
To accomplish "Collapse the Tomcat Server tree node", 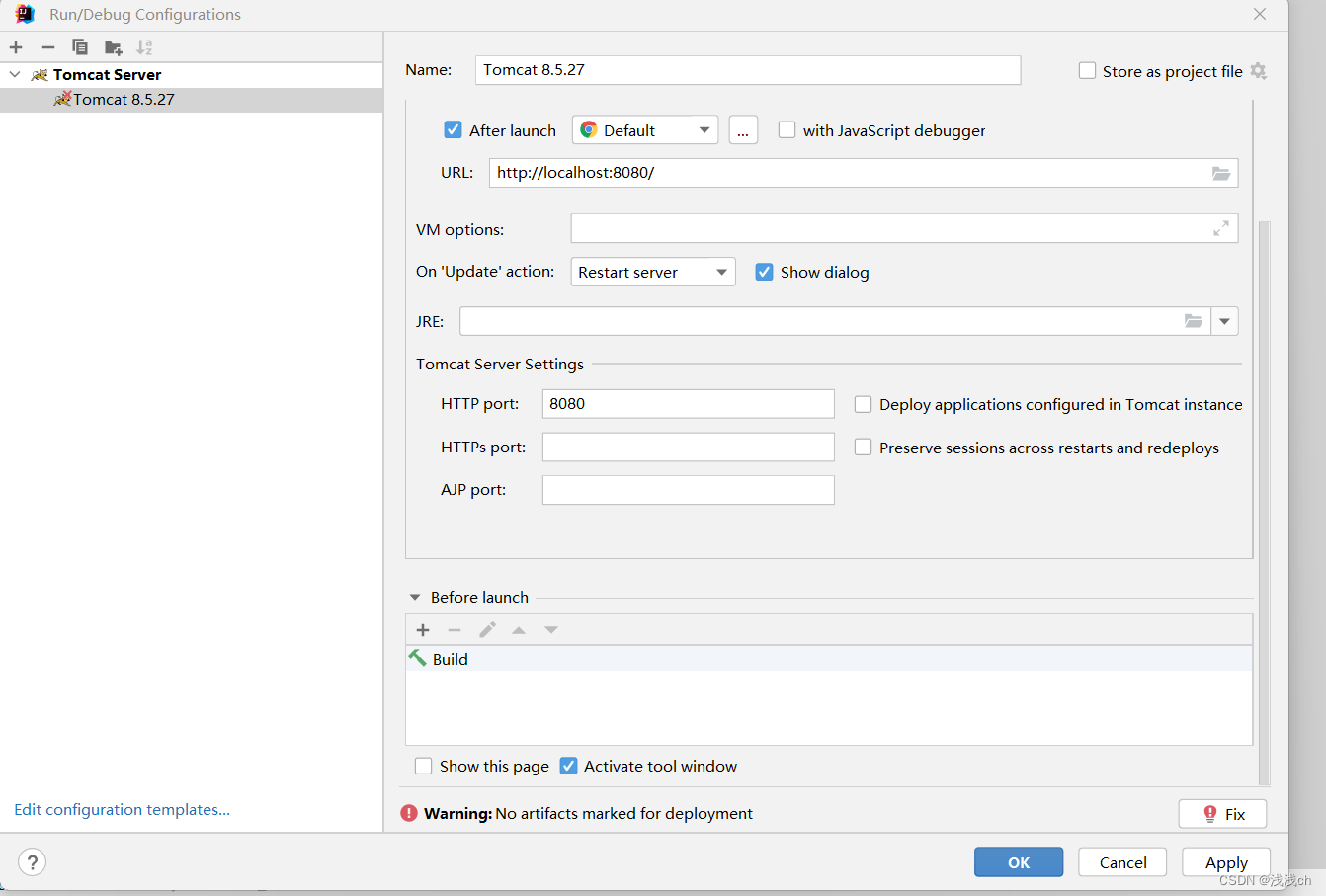I will tap(15, 75).
